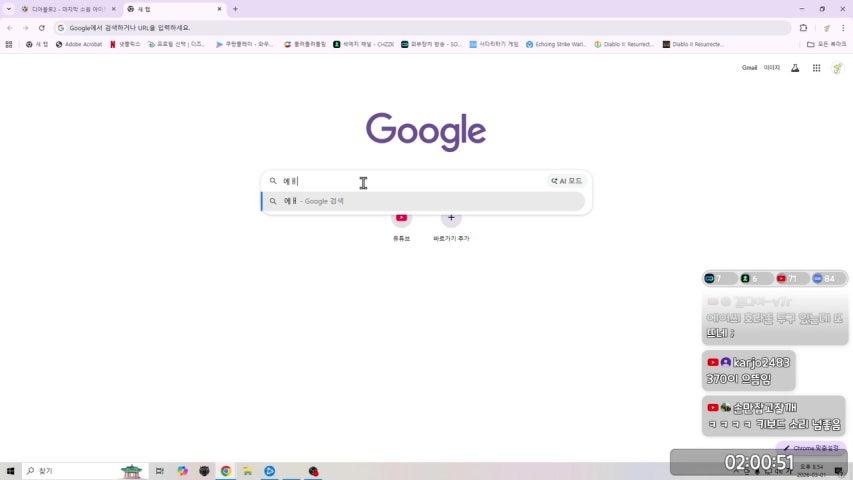Open the Adobe Acrobat bookmark
853x480 pixels.
79,44
